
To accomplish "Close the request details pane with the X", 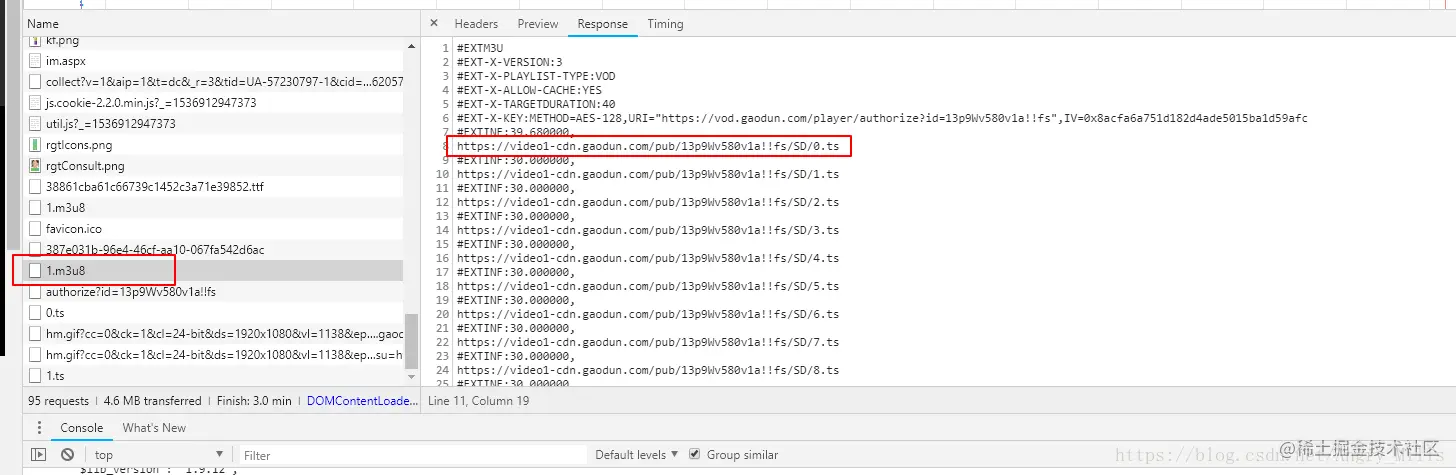I will (x=433, y=24).
